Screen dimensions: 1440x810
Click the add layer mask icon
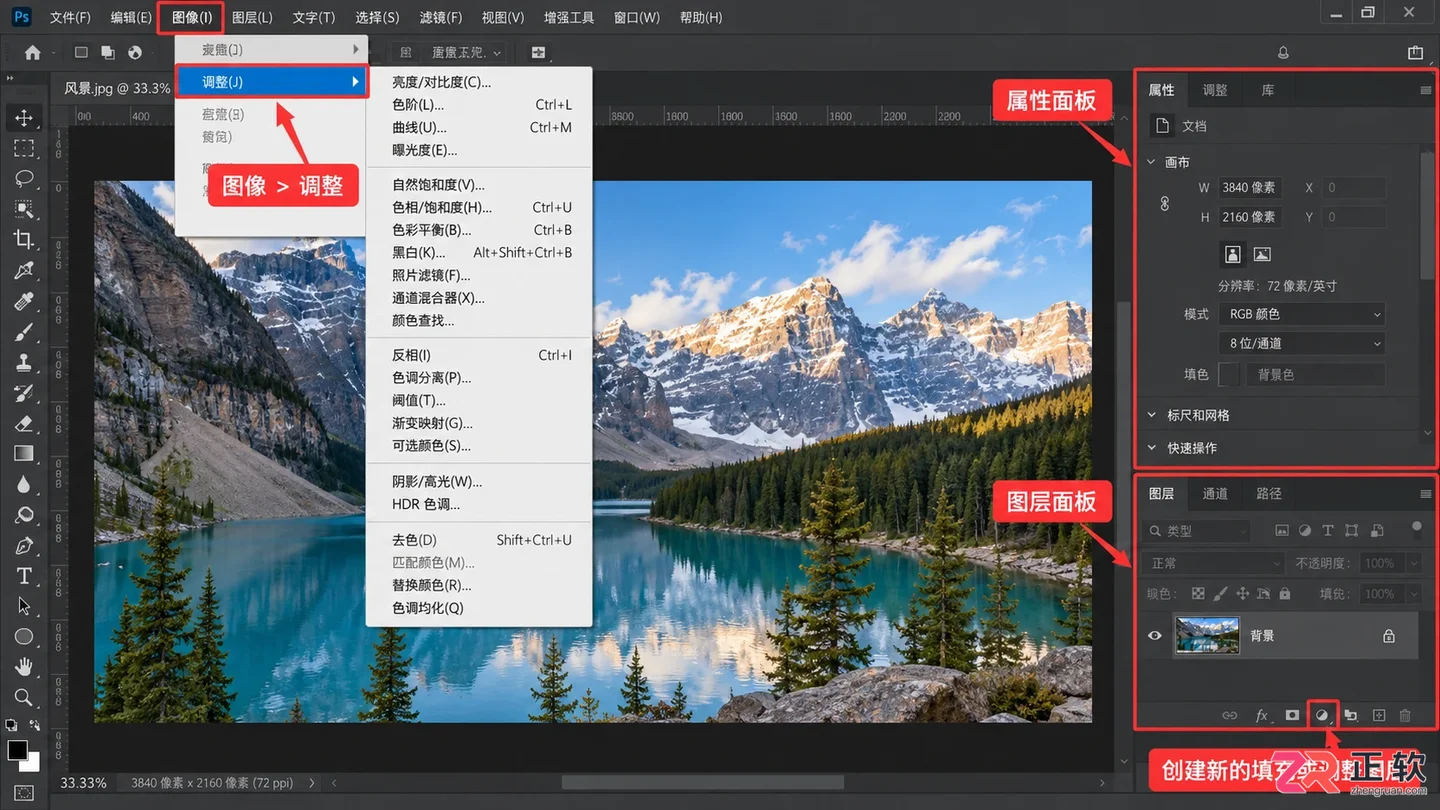pos(1292,715)
